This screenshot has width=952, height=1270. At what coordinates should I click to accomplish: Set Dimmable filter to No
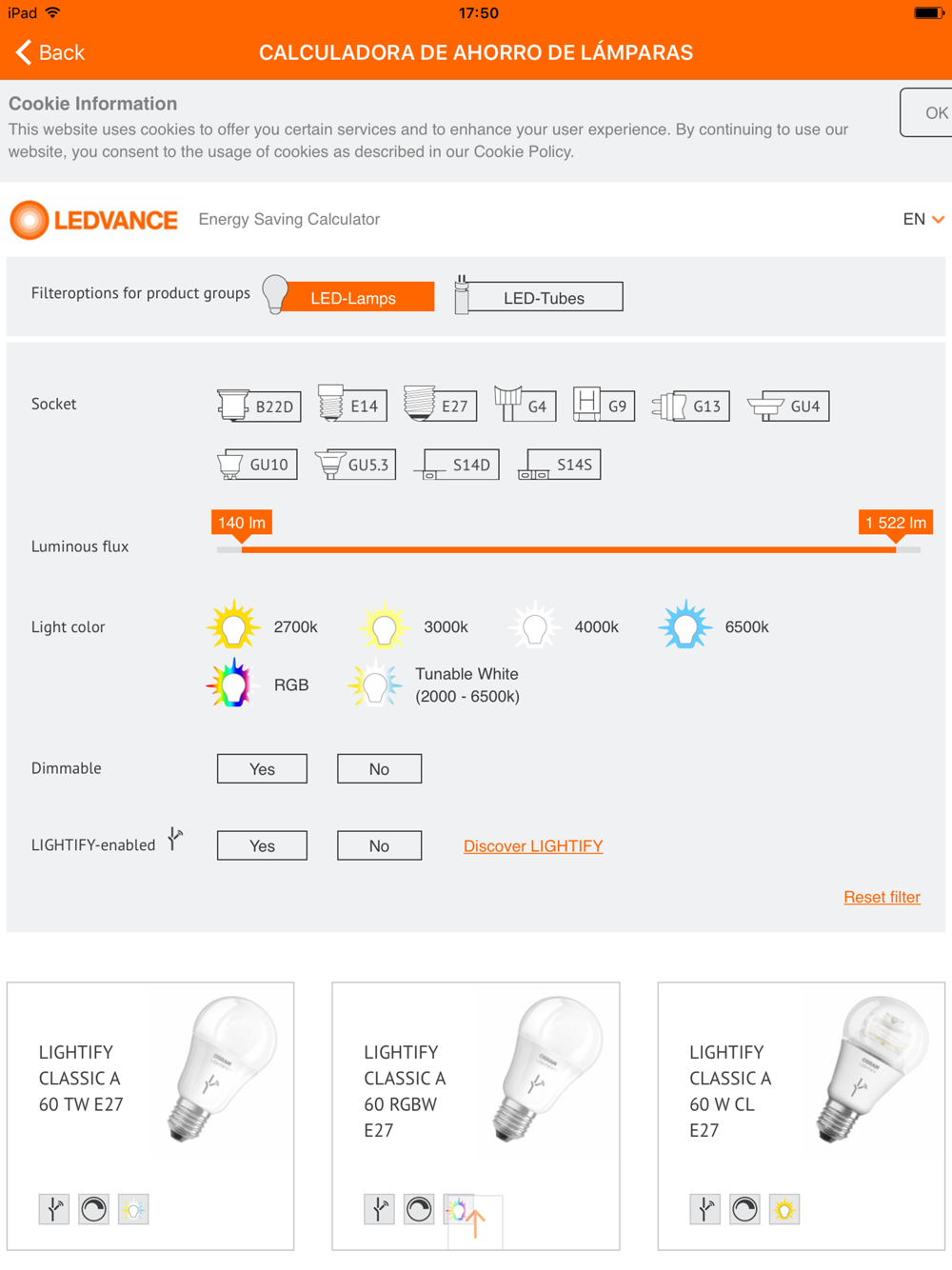[379, 769]
